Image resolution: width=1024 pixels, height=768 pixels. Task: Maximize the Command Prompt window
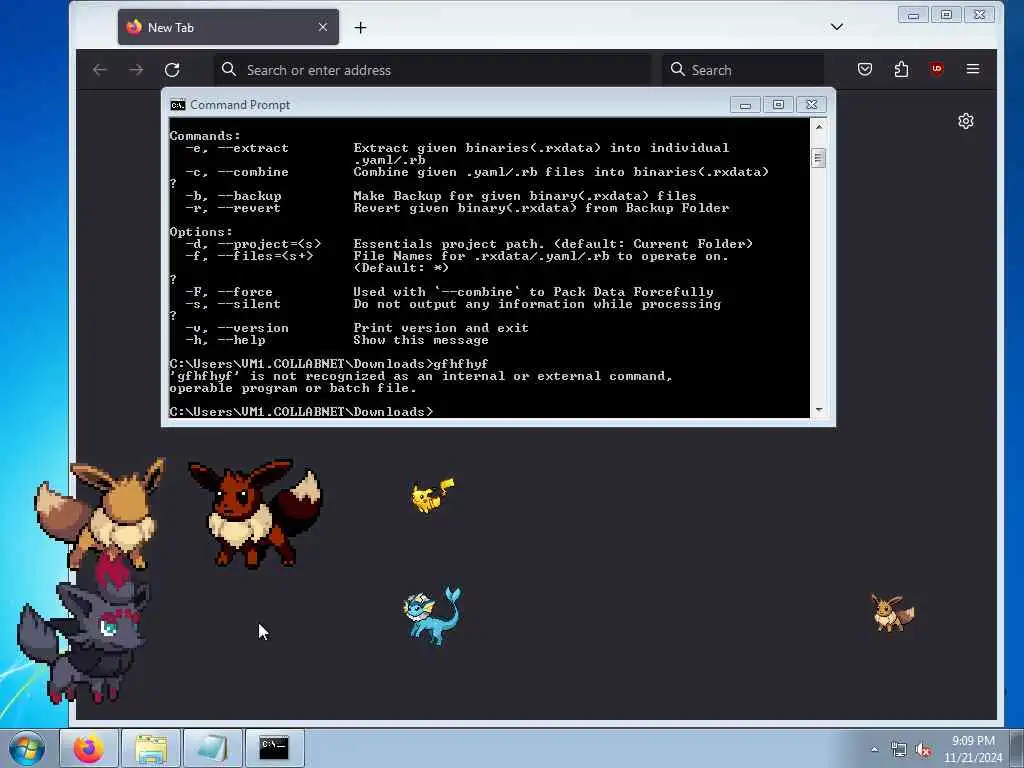tap(778, 105)
